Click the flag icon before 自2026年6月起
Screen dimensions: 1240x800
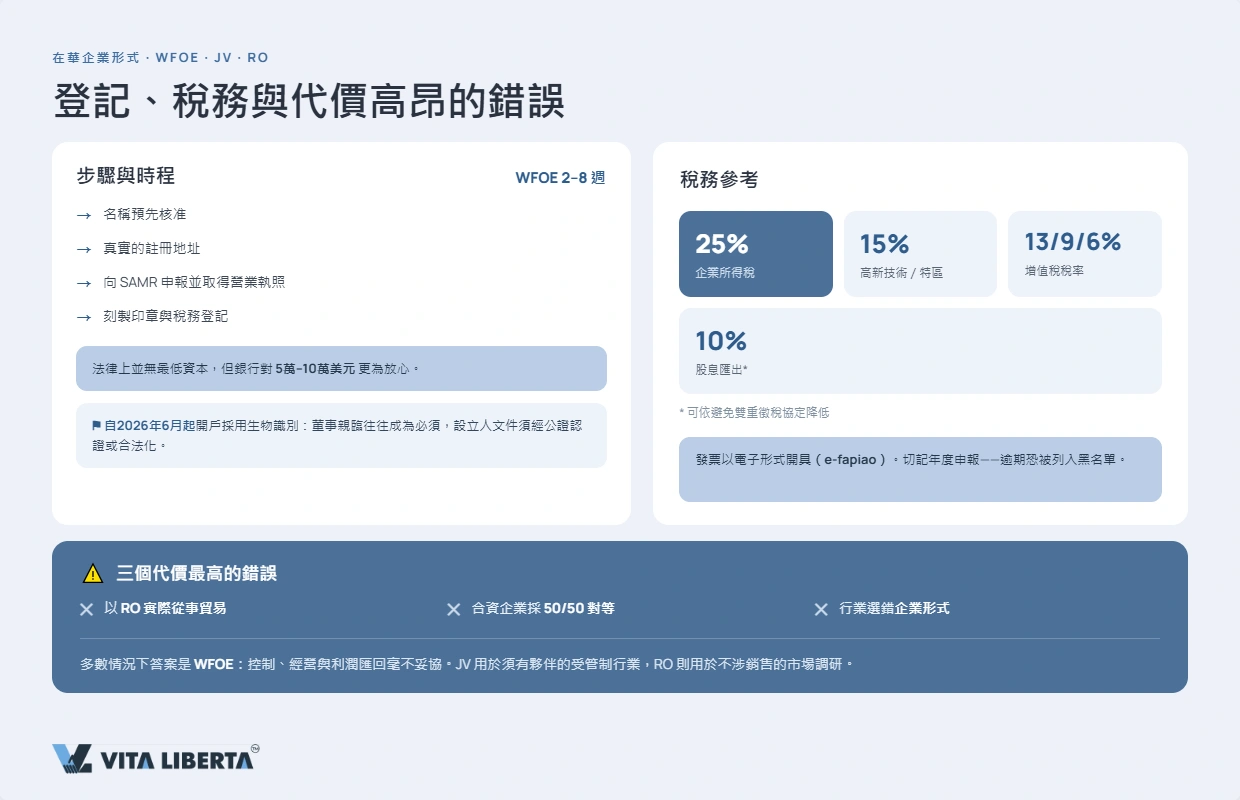click(97, 425)
